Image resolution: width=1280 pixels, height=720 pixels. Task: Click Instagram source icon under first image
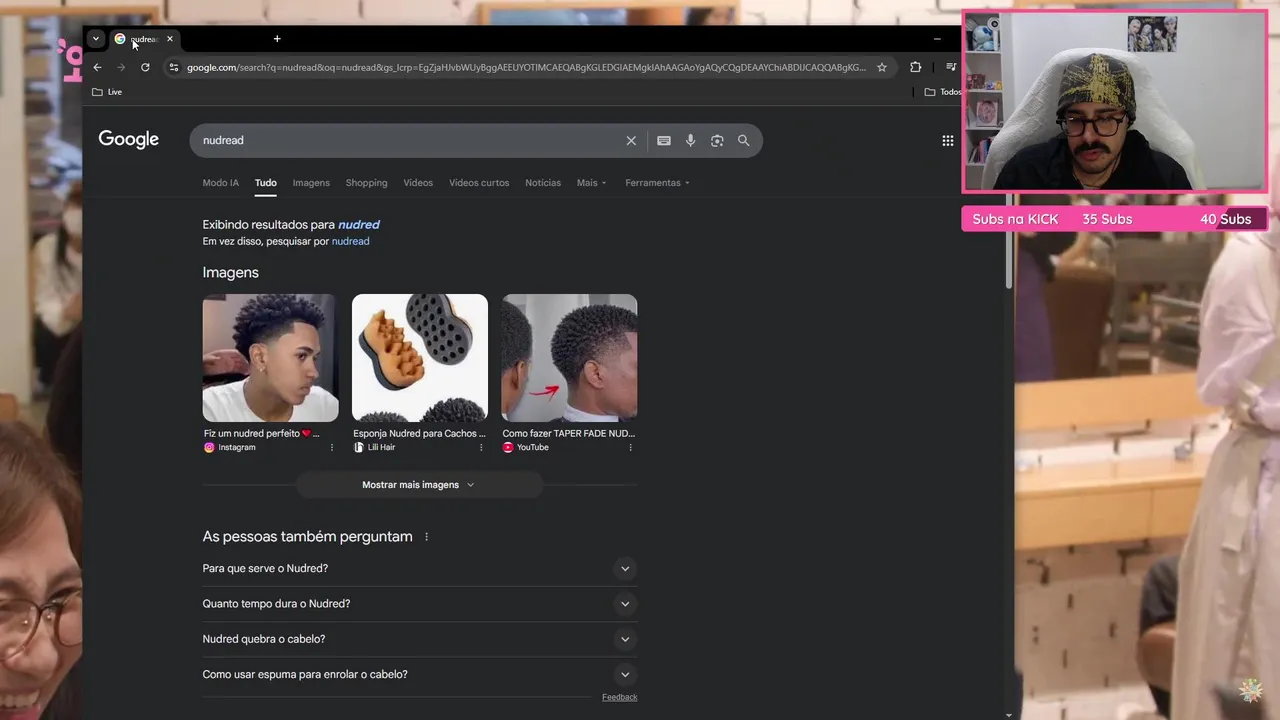pos(209,448)
